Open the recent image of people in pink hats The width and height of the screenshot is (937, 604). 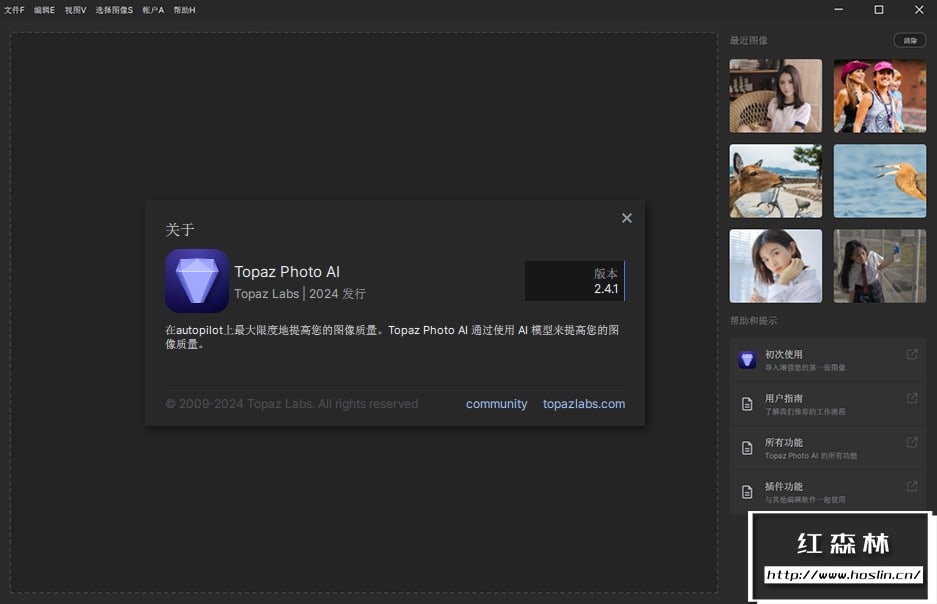[880, 96]
